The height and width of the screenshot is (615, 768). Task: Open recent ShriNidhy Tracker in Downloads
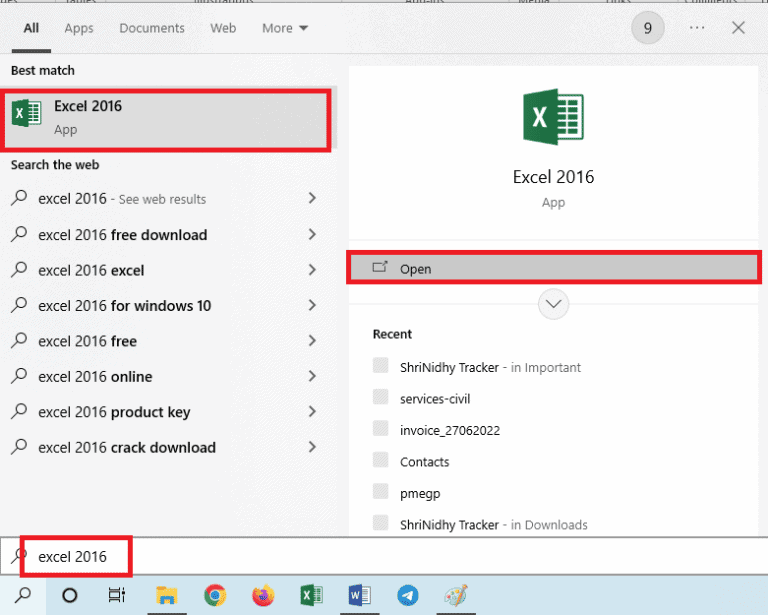pyautogui.click(x=493, y=525)
